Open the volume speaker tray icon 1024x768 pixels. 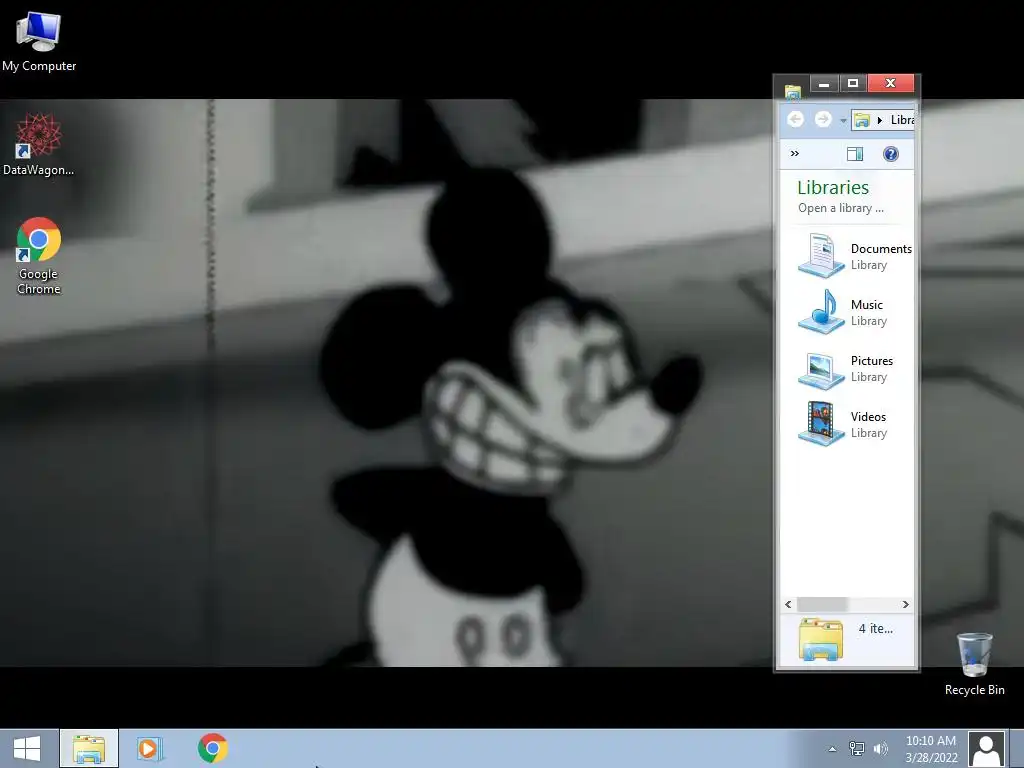pyautogui.click(x=880, y=749)
